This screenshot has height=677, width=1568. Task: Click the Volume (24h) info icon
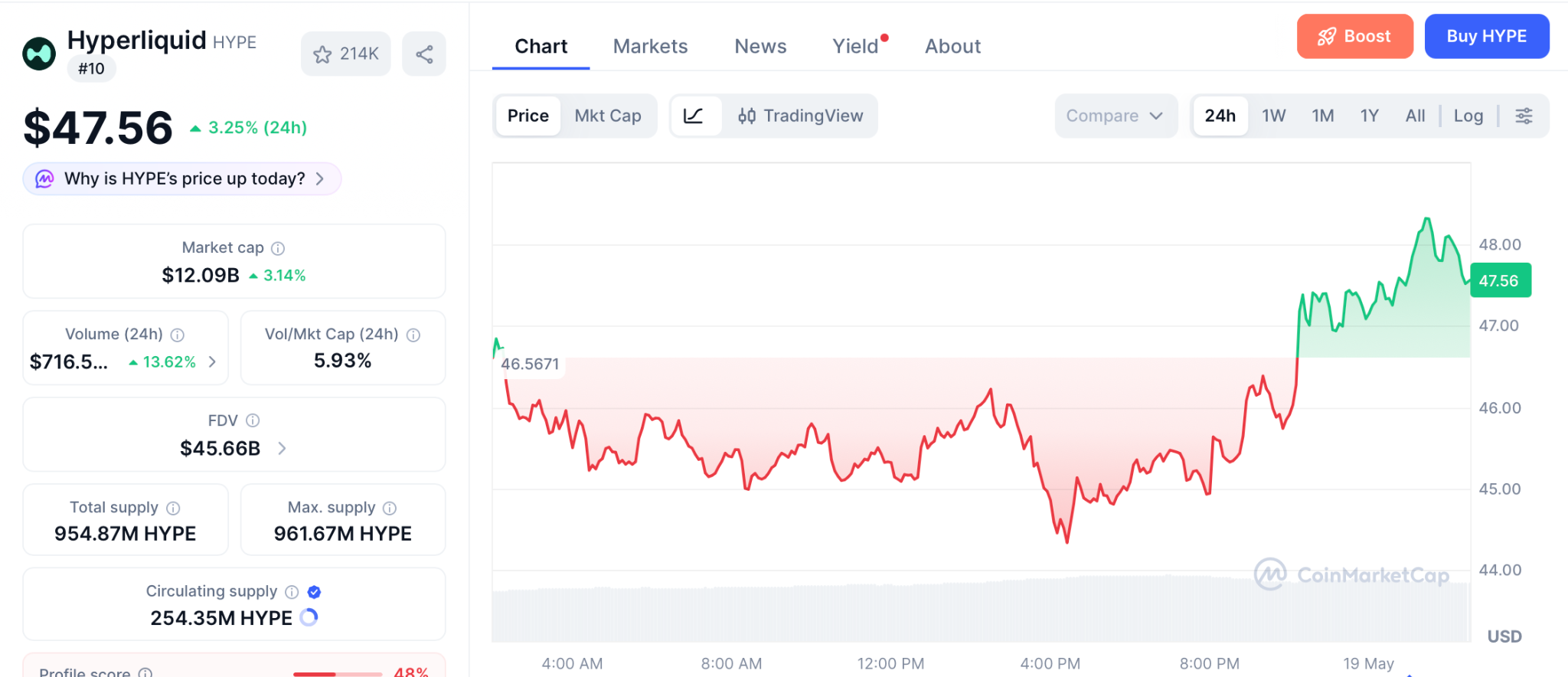click(x=178, y=335)
